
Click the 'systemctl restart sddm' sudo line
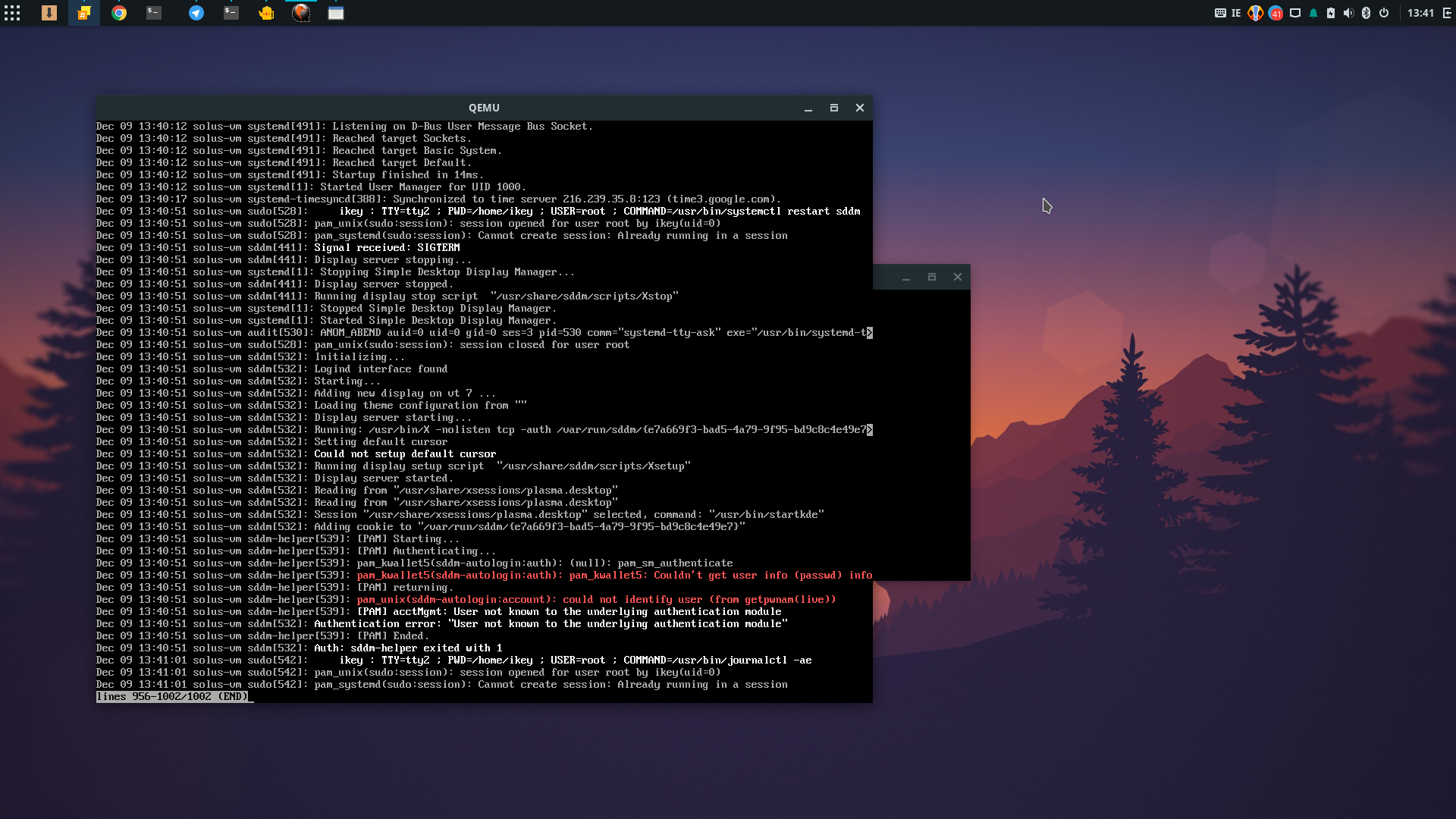[x=479, y=212]
